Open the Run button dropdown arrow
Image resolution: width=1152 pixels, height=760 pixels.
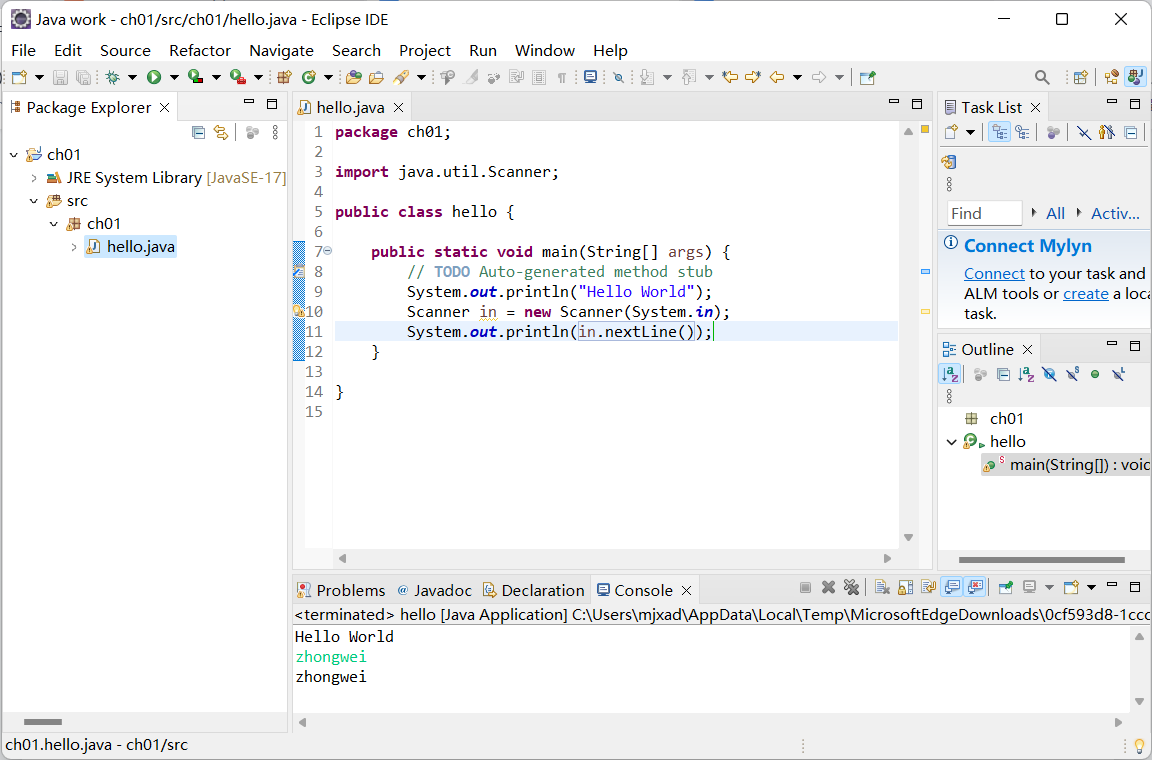pyautogui.click(x=174, y=77)
